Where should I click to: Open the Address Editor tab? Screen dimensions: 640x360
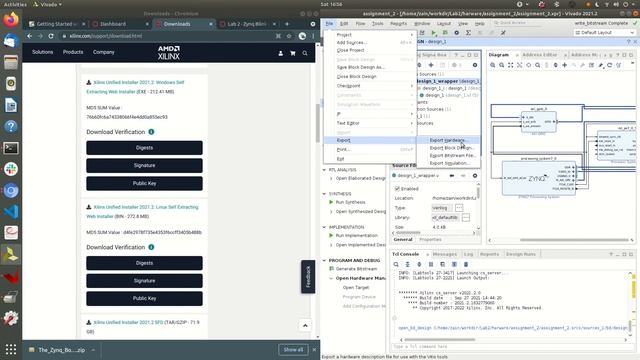(540, 55)
